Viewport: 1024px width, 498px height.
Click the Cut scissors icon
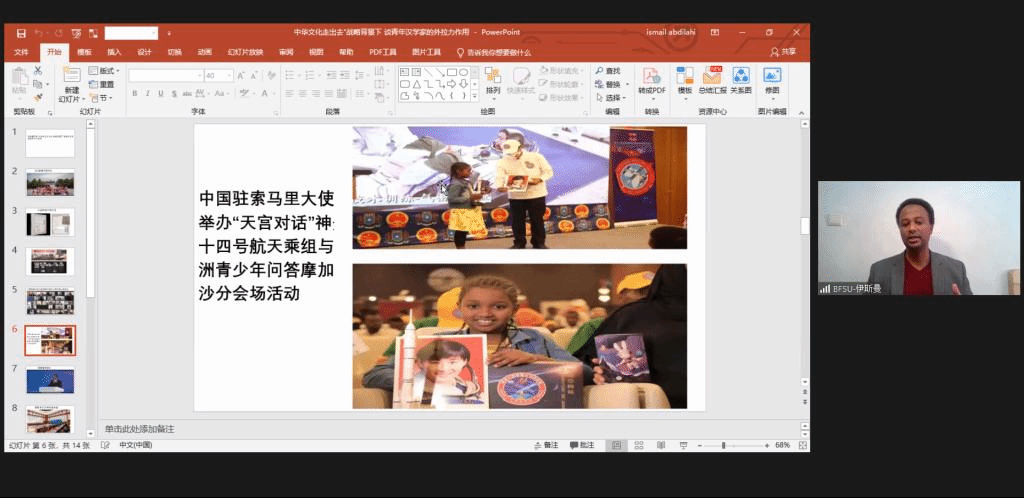point(38,71)
